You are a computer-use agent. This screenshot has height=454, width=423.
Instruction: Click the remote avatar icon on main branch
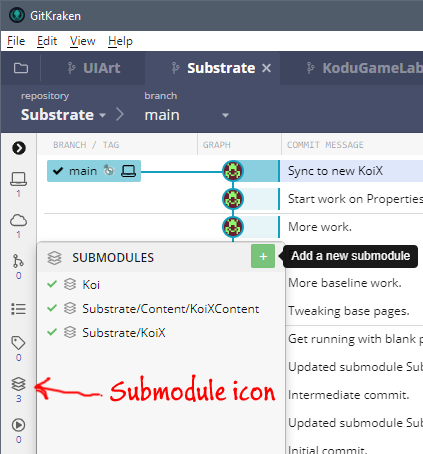[x=109, y=170]
